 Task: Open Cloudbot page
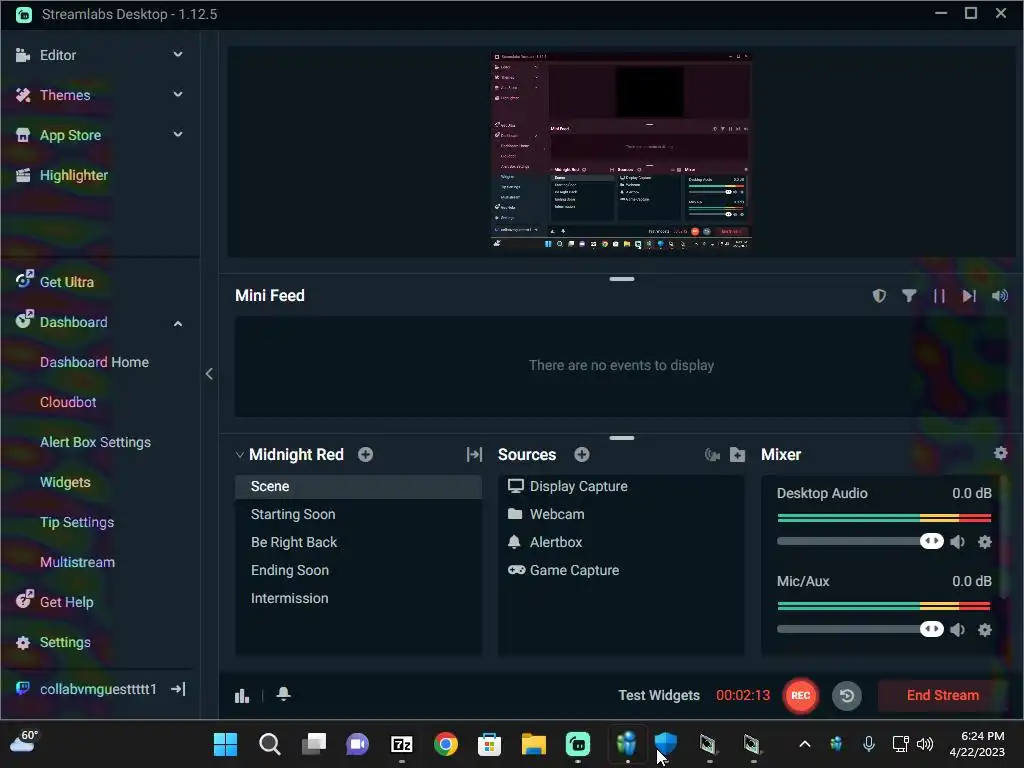[68, 402]
